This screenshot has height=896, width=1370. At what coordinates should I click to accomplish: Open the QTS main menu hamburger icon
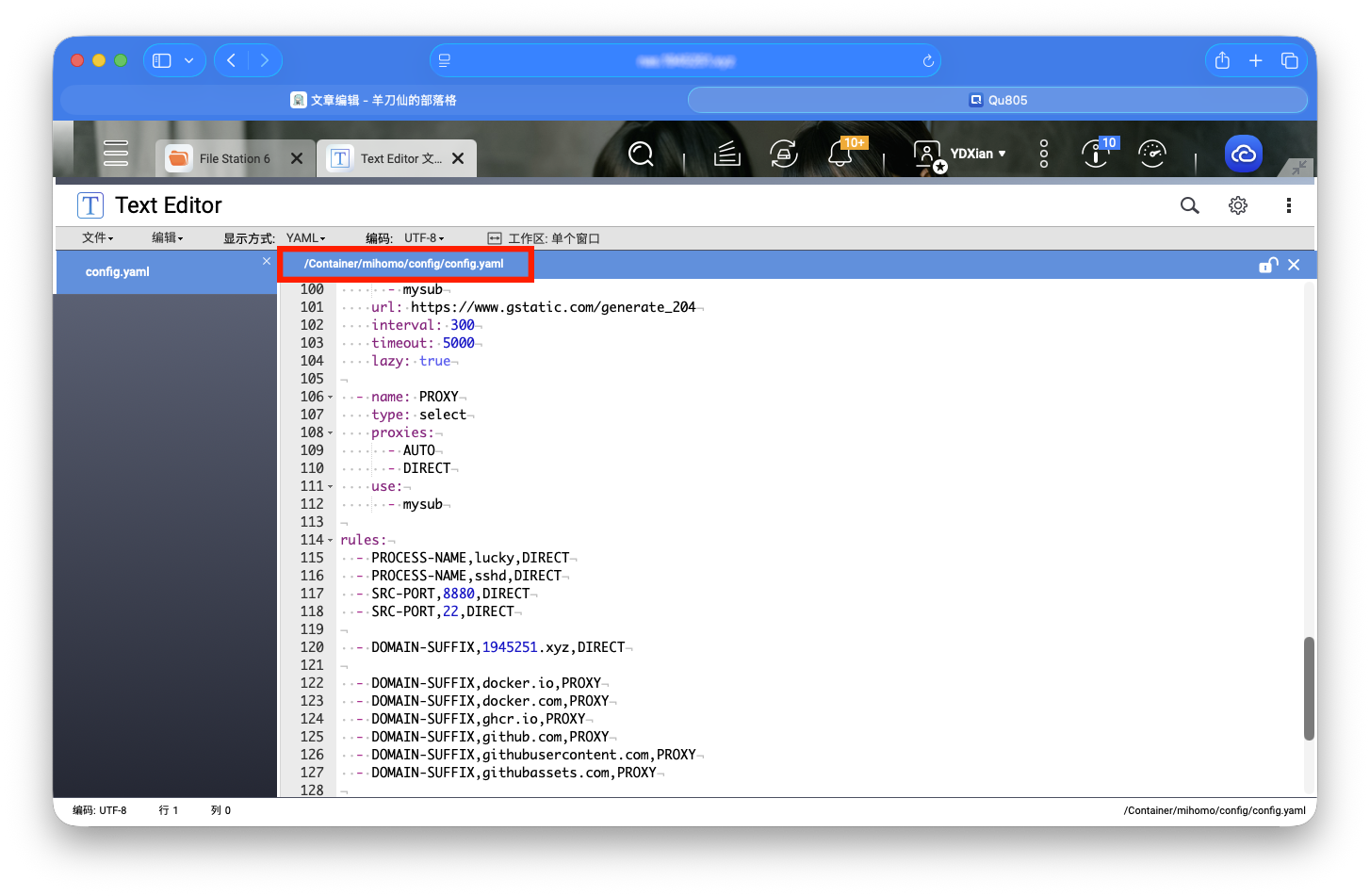(x=116, y=153)
